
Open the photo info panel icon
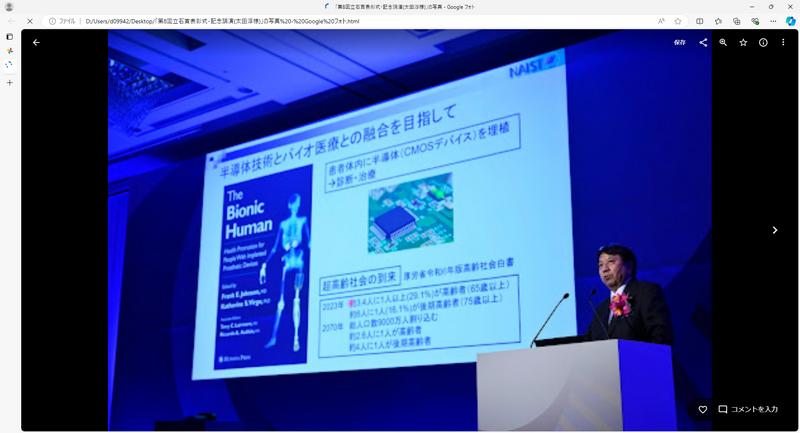tap(763, 43)
